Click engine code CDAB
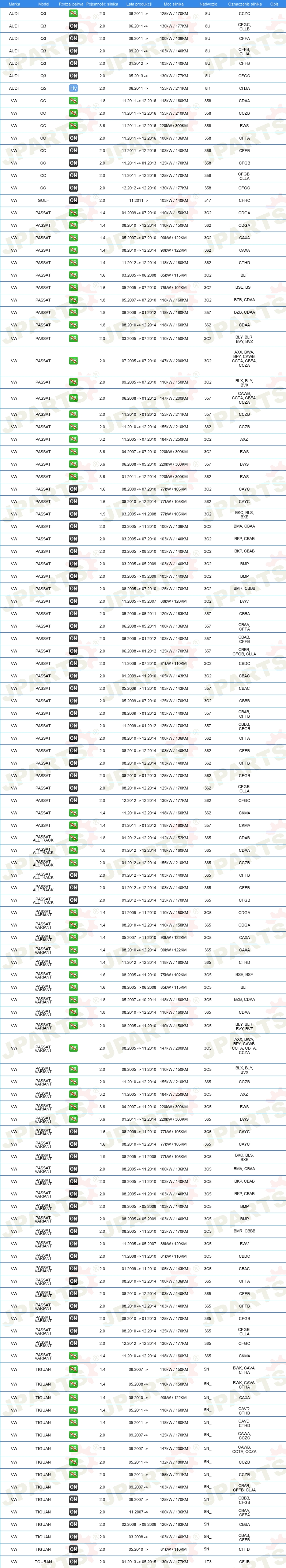This screenshot has width=286, height=1568. [244, 838]
